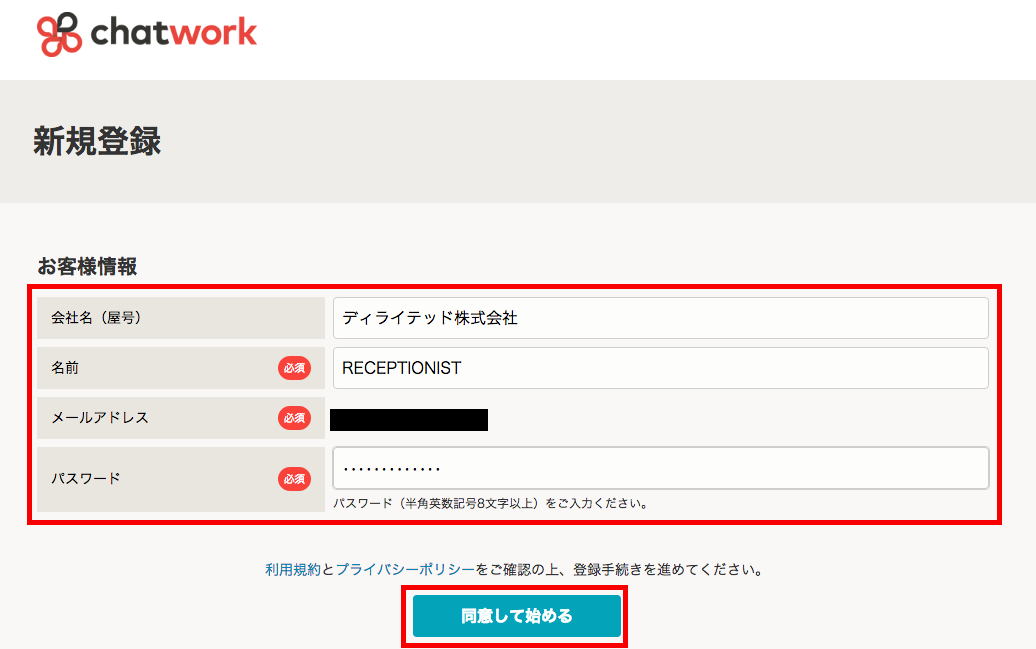The image size is (1036, 649).
Task: Click the blacked-out email address value
Action: point(409,419)
